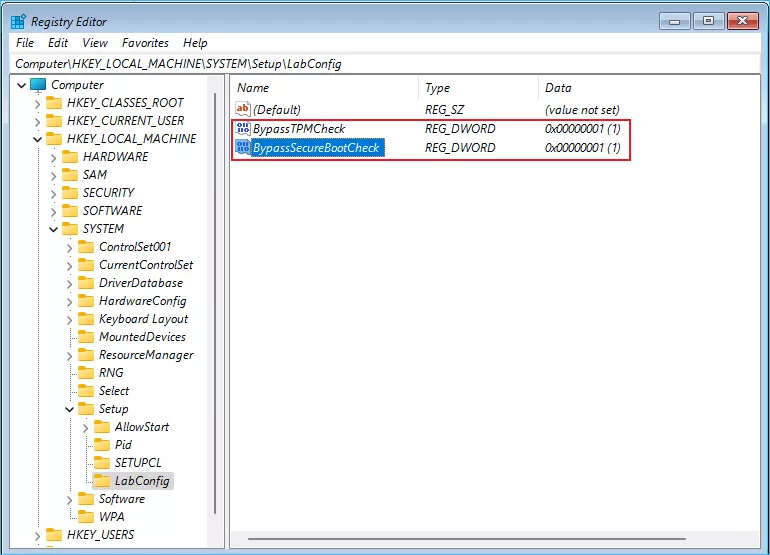Viewport: 770px width, 555px height.
Task: Click the Setup folder icon
Action: point(86,409)
